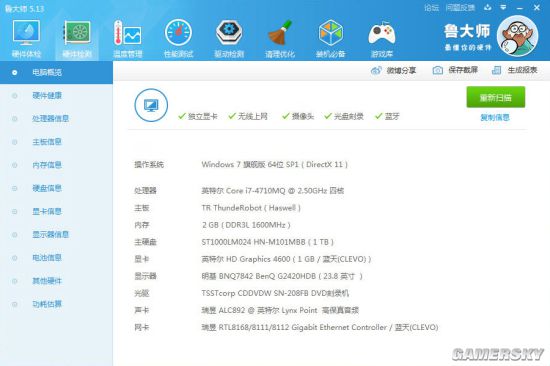Open 硬盘信息 sidebar item
Image resolution: width=550 pixels, height=366 pixels.
(47, 188)
